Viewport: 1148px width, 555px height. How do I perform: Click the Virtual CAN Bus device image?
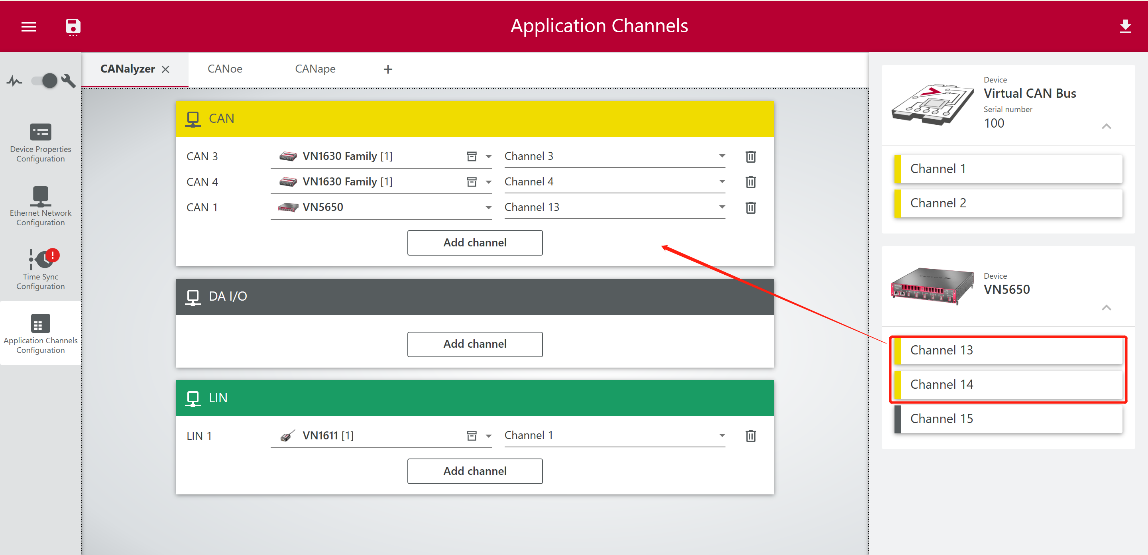(x=932, y=103)
